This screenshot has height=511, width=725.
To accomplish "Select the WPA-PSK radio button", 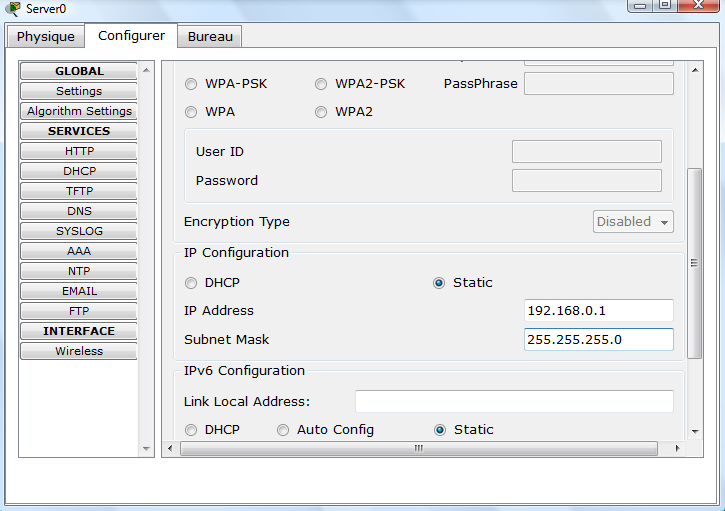I will click(191, 84).
